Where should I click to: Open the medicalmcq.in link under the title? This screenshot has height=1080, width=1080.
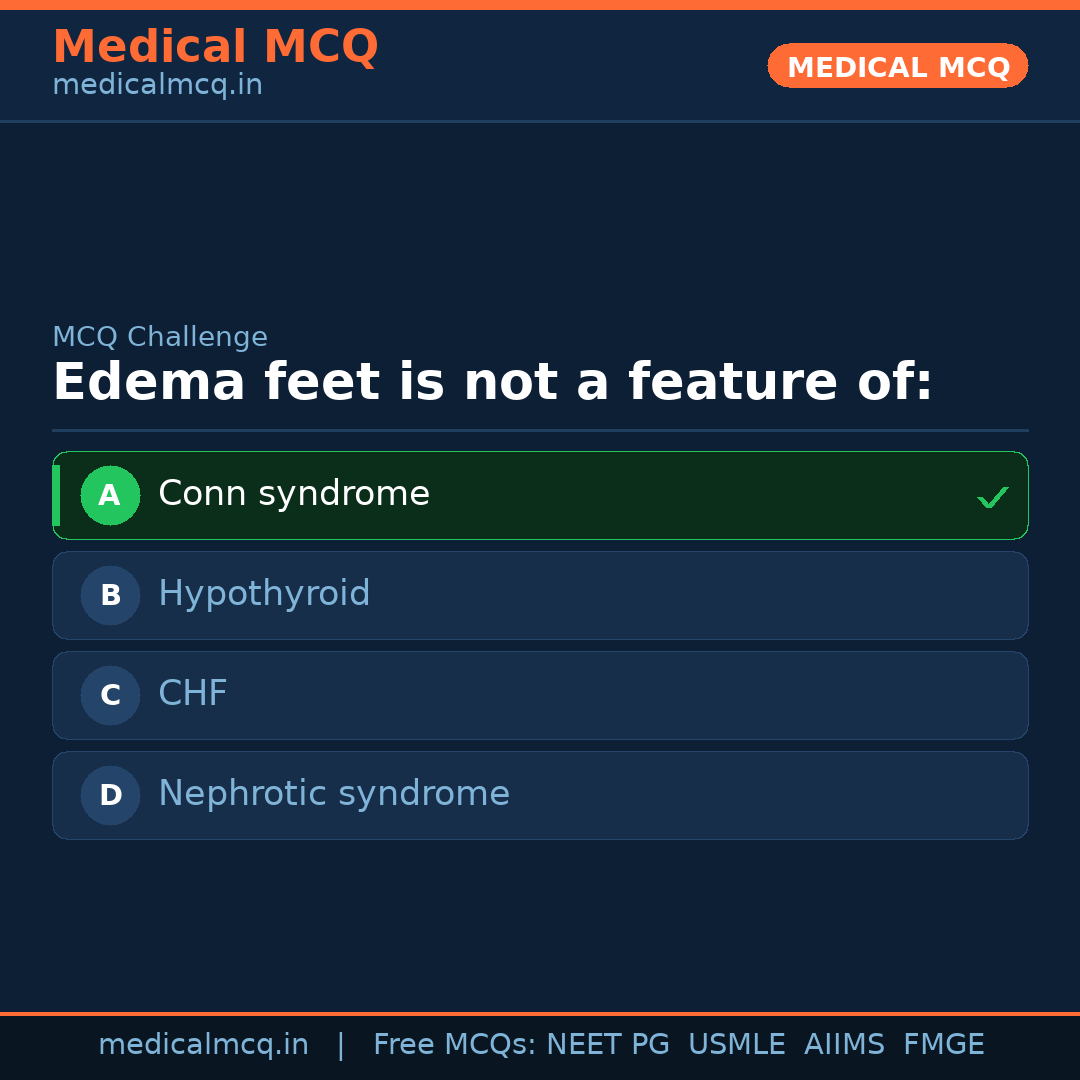(x=157, y=86)
